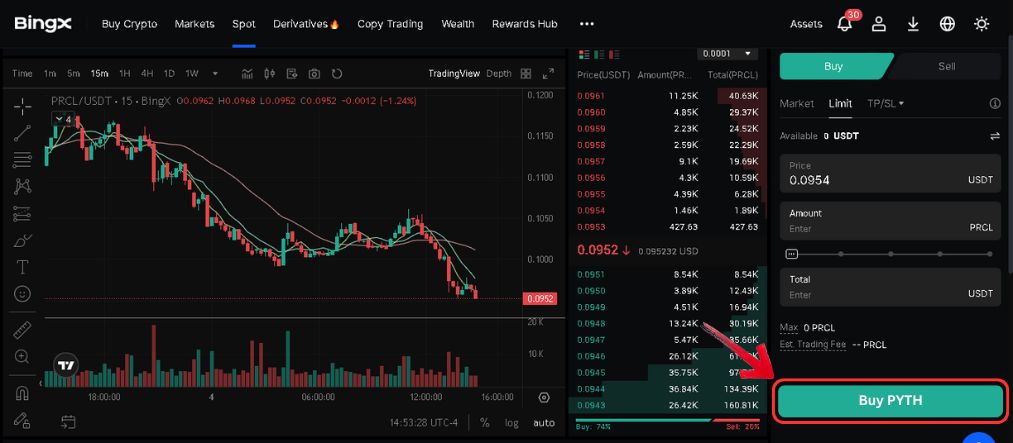Open Derivatives menu

point(306,24)
